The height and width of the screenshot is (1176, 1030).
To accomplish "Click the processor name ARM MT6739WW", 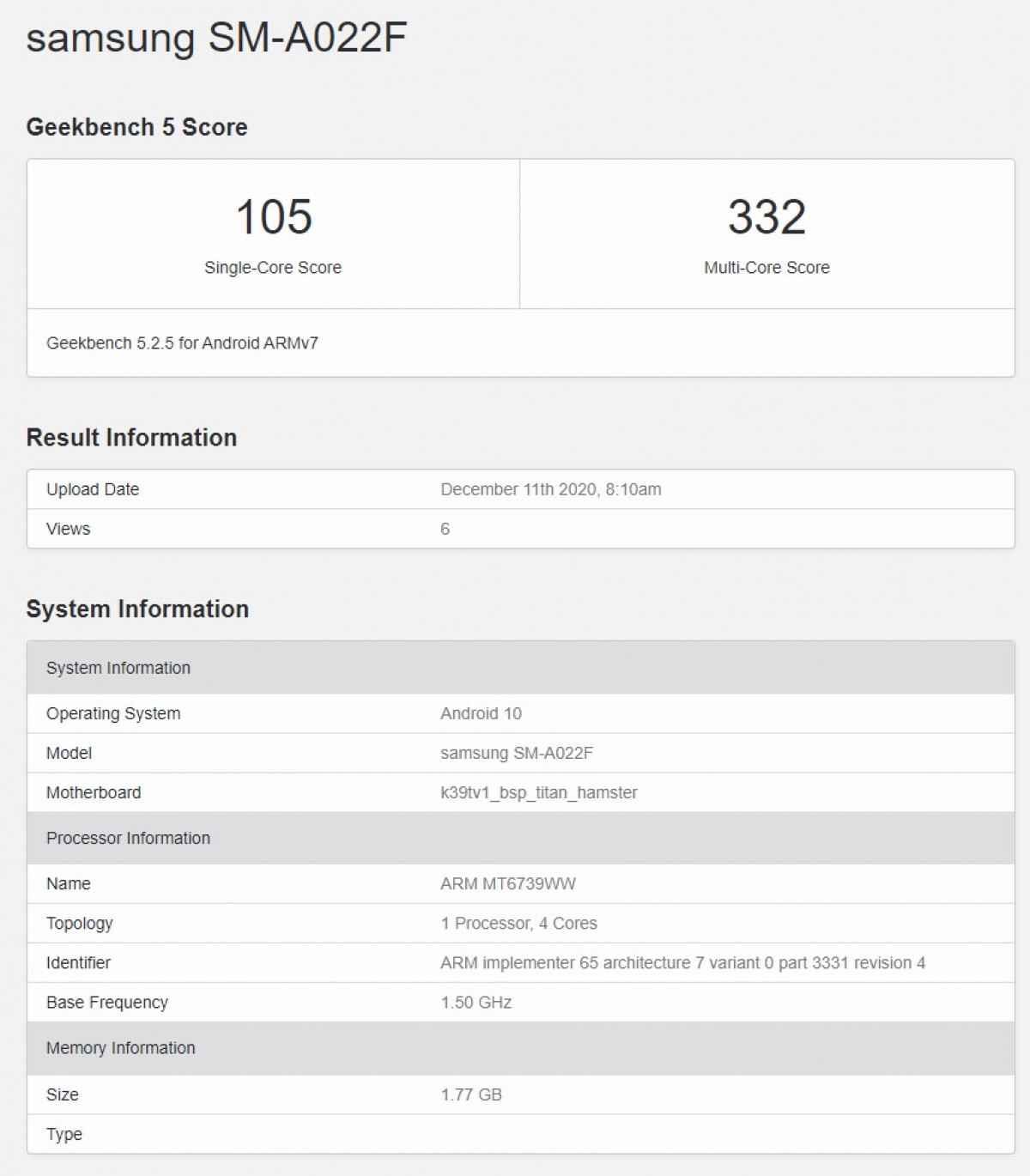I will pyautogui.click(x=507, y=883).
